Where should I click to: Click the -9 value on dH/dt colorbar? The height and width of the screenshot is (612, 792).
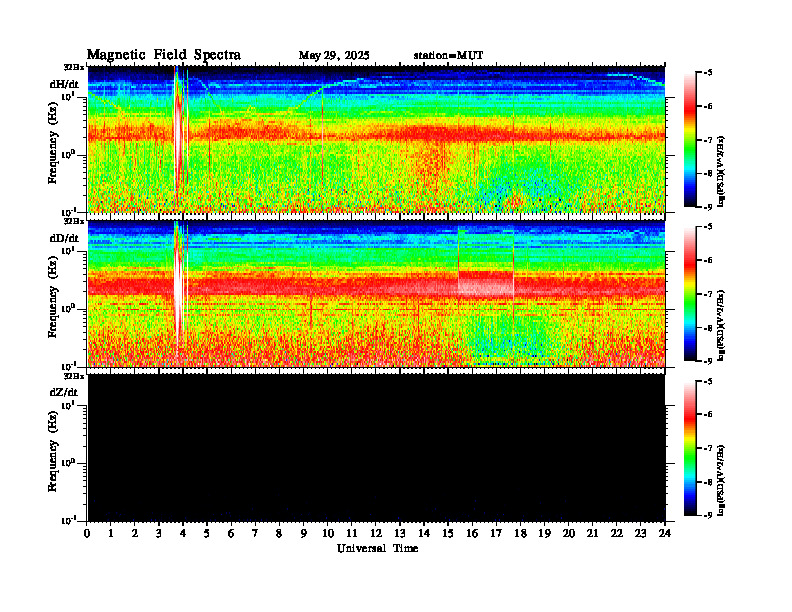(708, 207)
